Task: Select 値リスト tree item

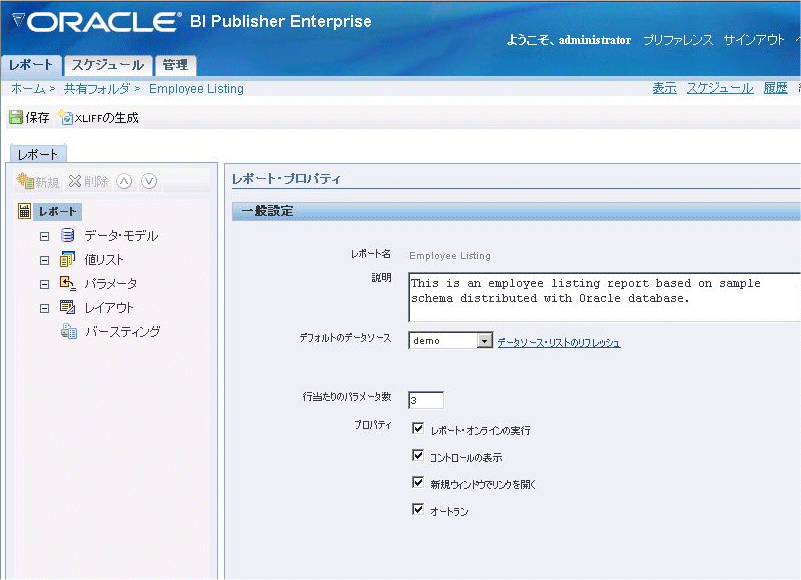Action: point(104,260)
